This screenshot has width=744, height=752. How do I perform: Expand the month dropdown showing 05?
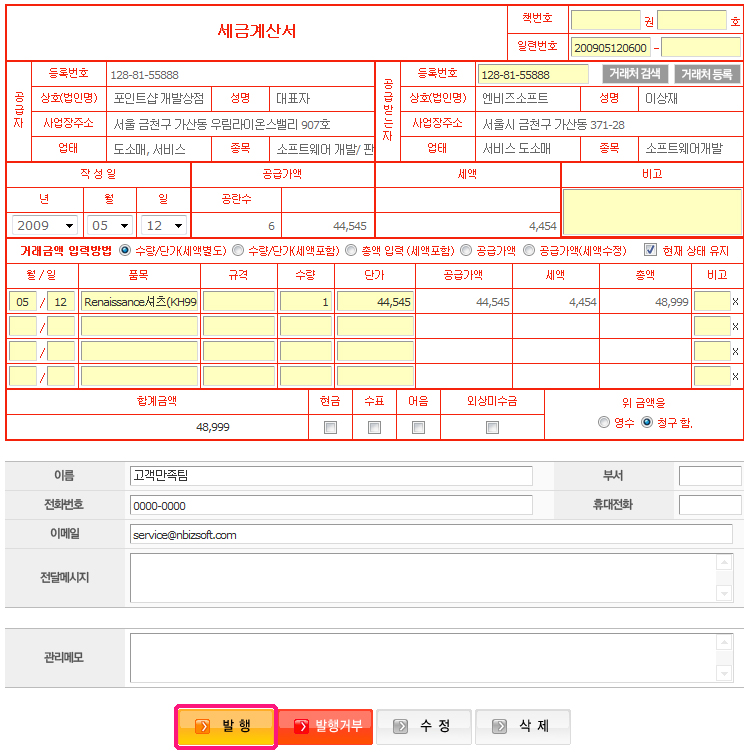click(109, 226)
